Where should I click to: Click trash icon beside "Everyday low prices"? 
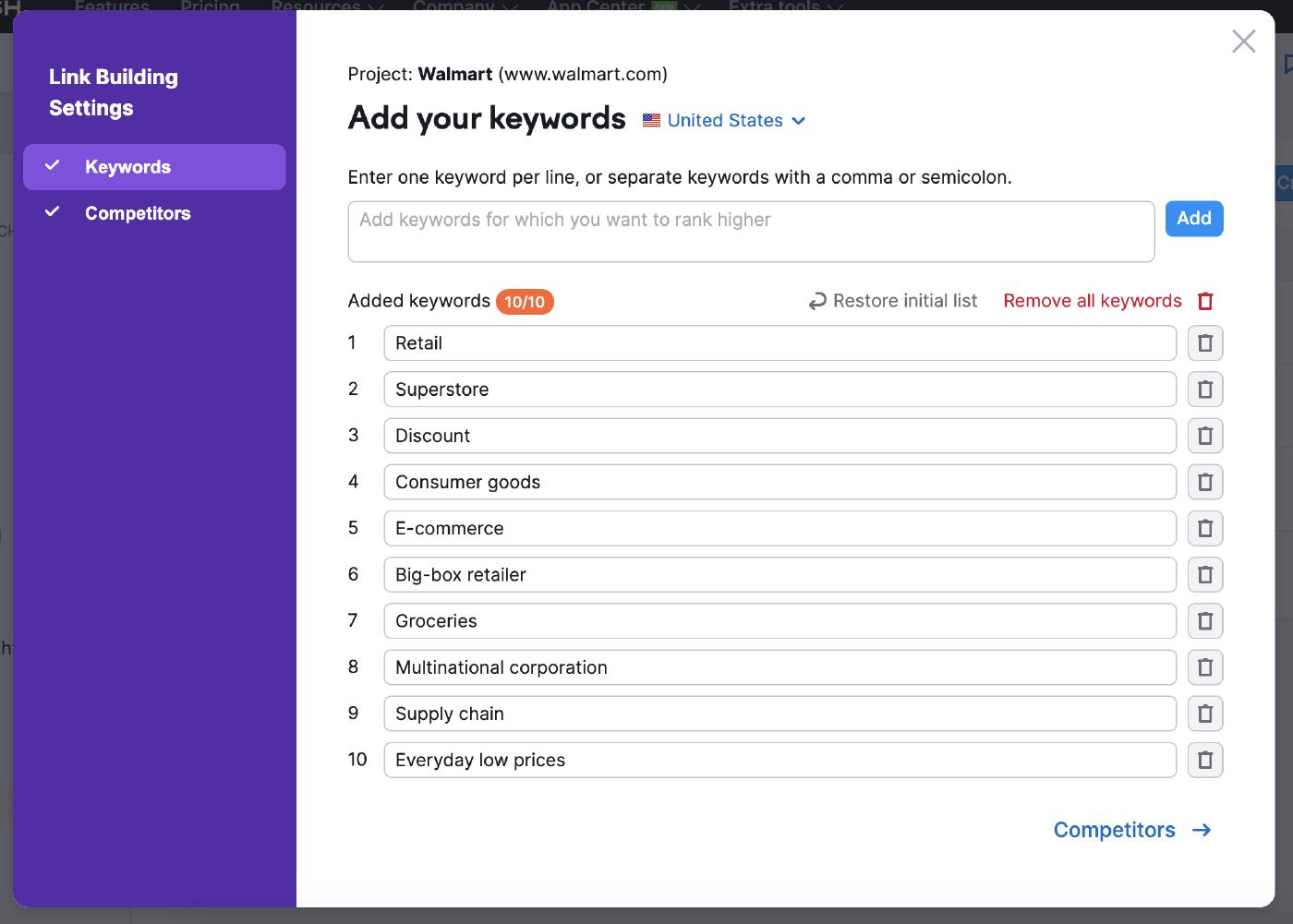pos(1205,759)
